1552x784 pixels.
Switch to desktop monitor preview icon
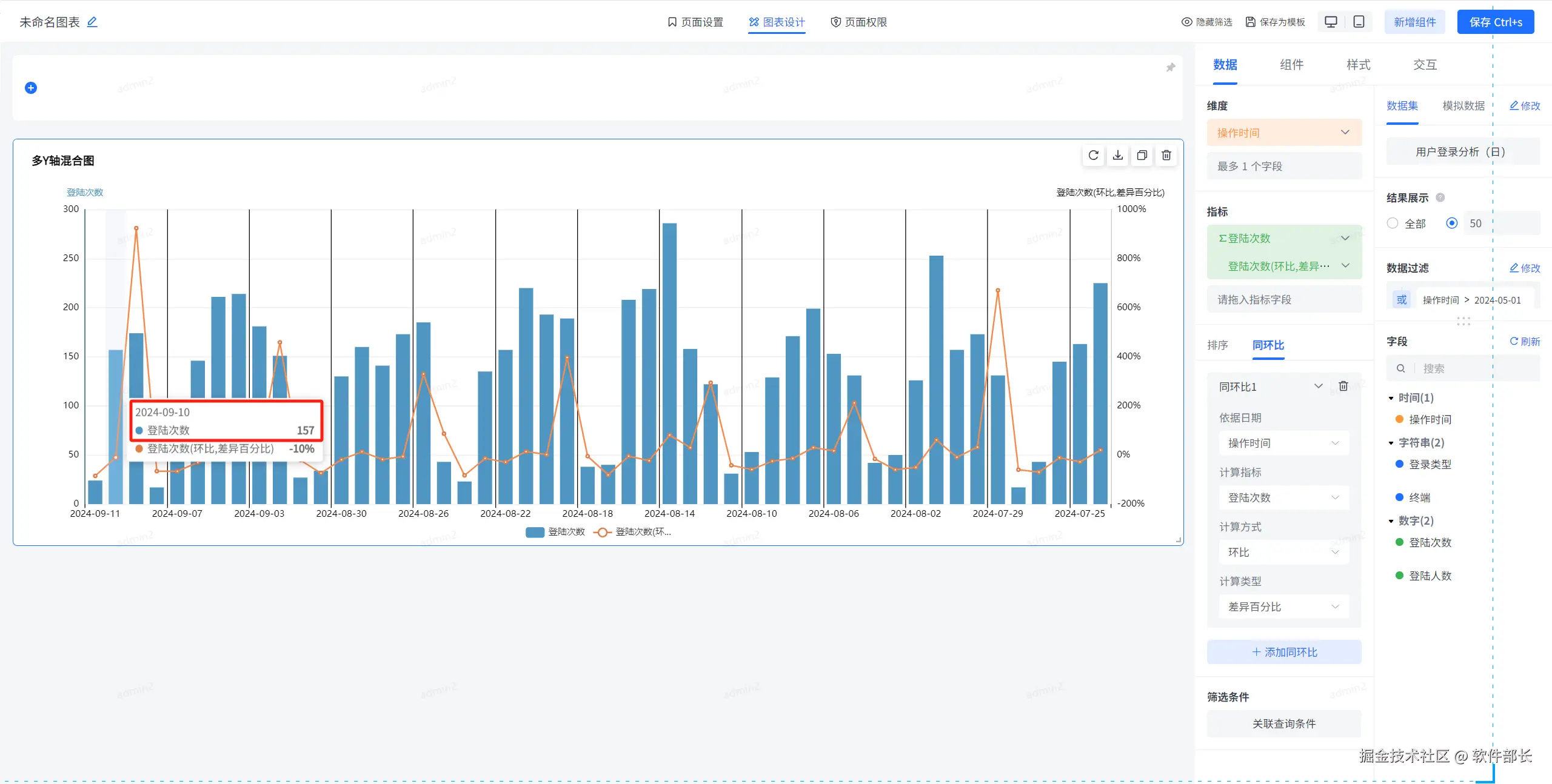1331,22
